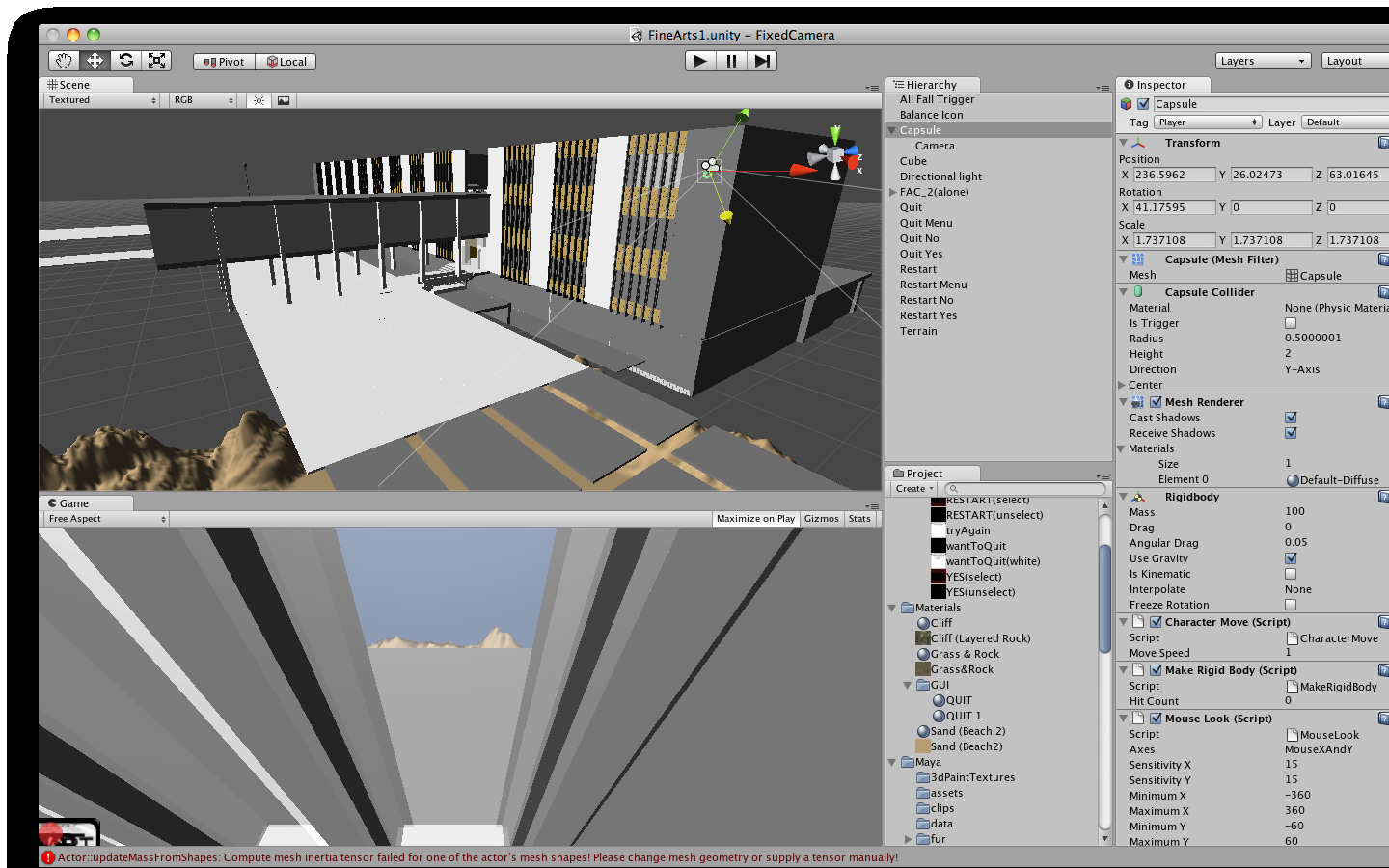Viewport: 1389px width, 868px height.
Task: Expand the FAC_2(alone) hierarchy item
Action: click(892, 192)
